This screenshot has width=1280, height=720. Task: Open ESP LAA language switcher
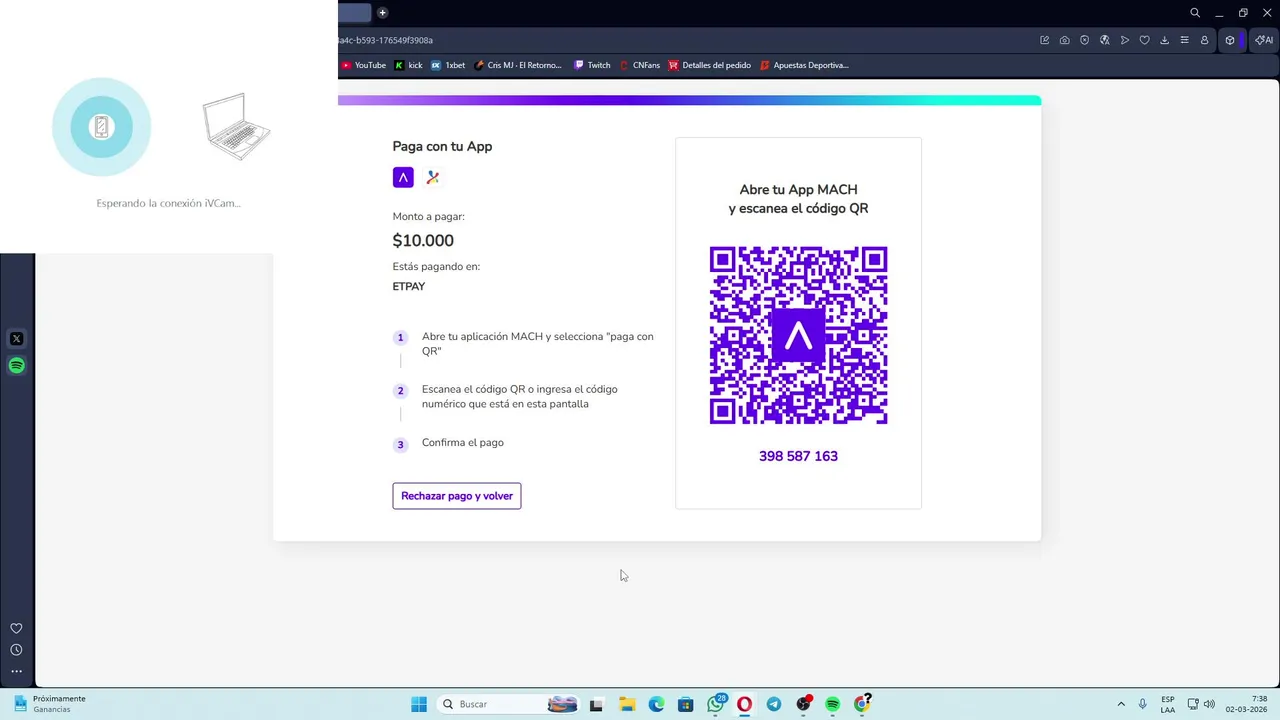pos(1168,704)
